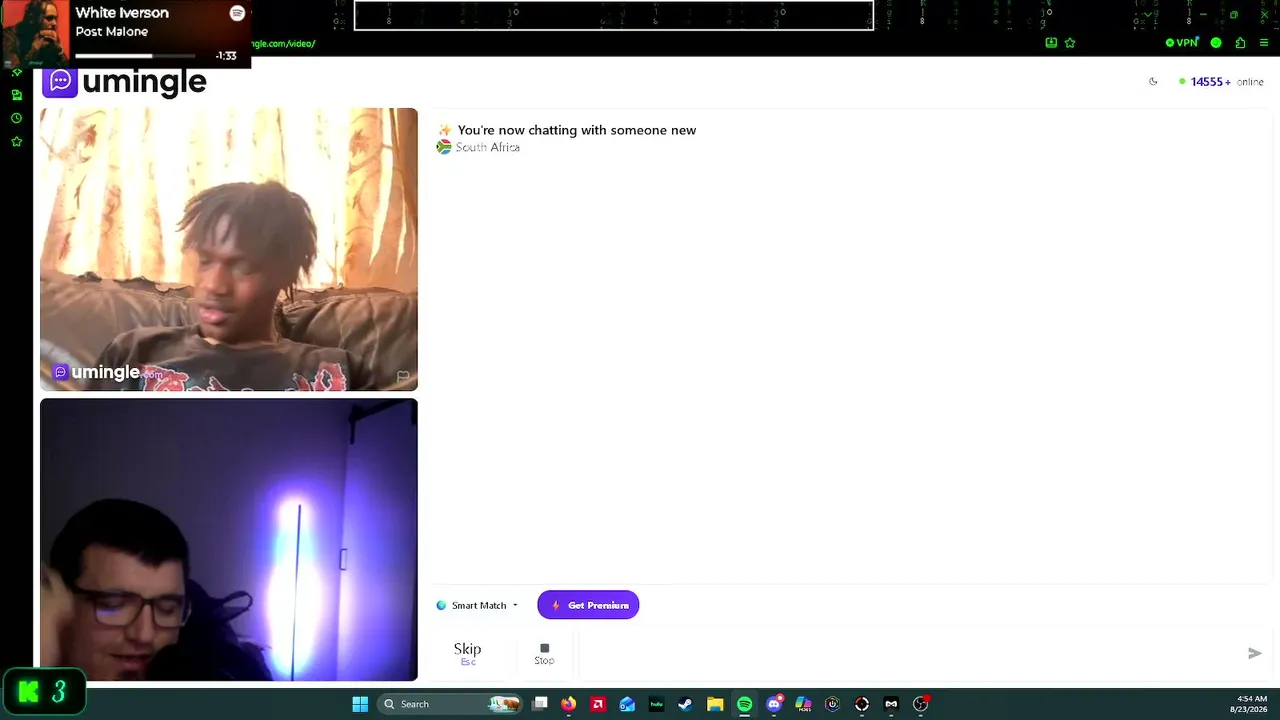
Task: Open the Windows Start menu
Action: [x=360, y=704]
